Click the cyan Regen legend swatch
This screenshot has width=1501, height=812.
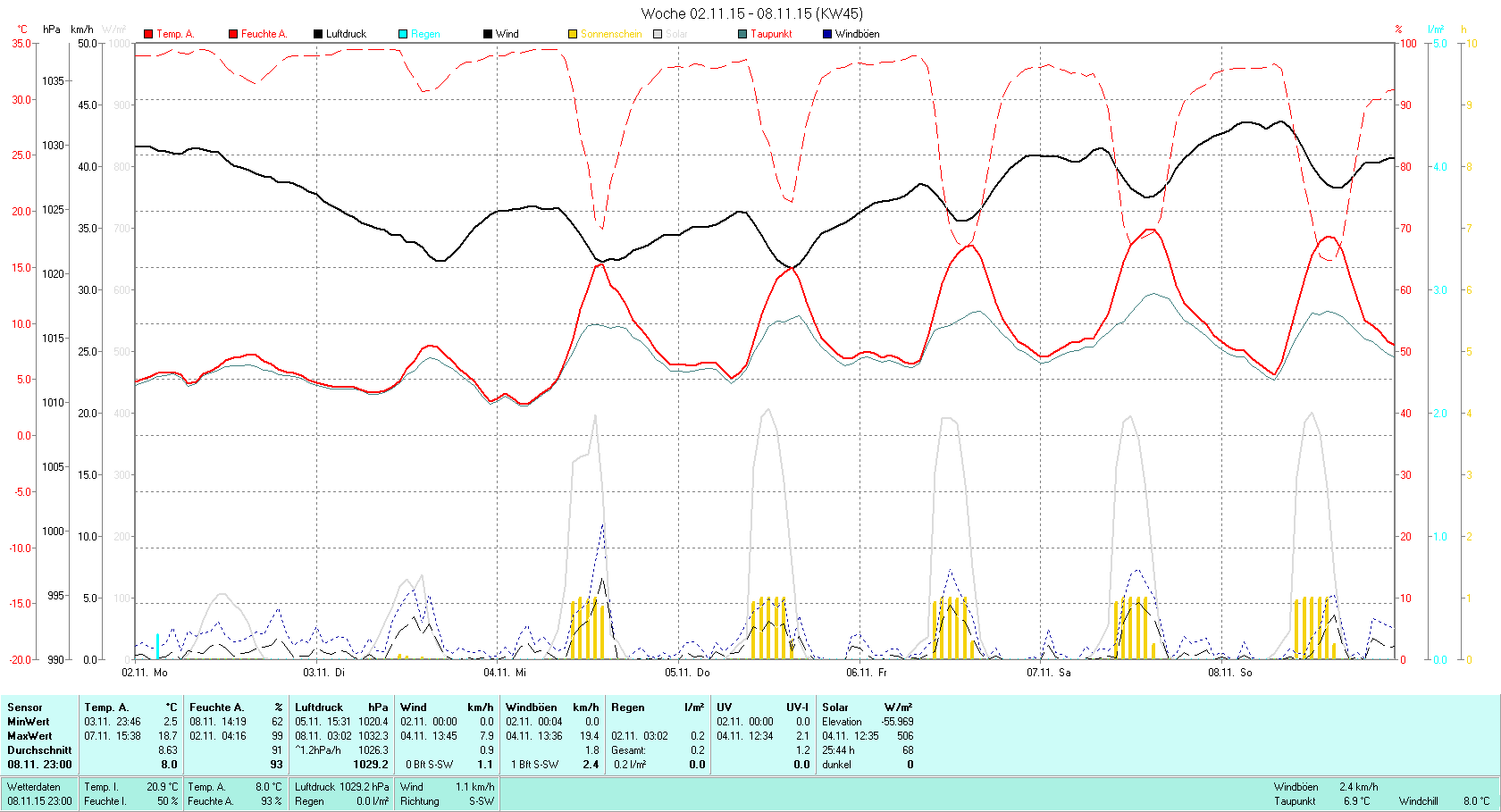click(403, 34)
